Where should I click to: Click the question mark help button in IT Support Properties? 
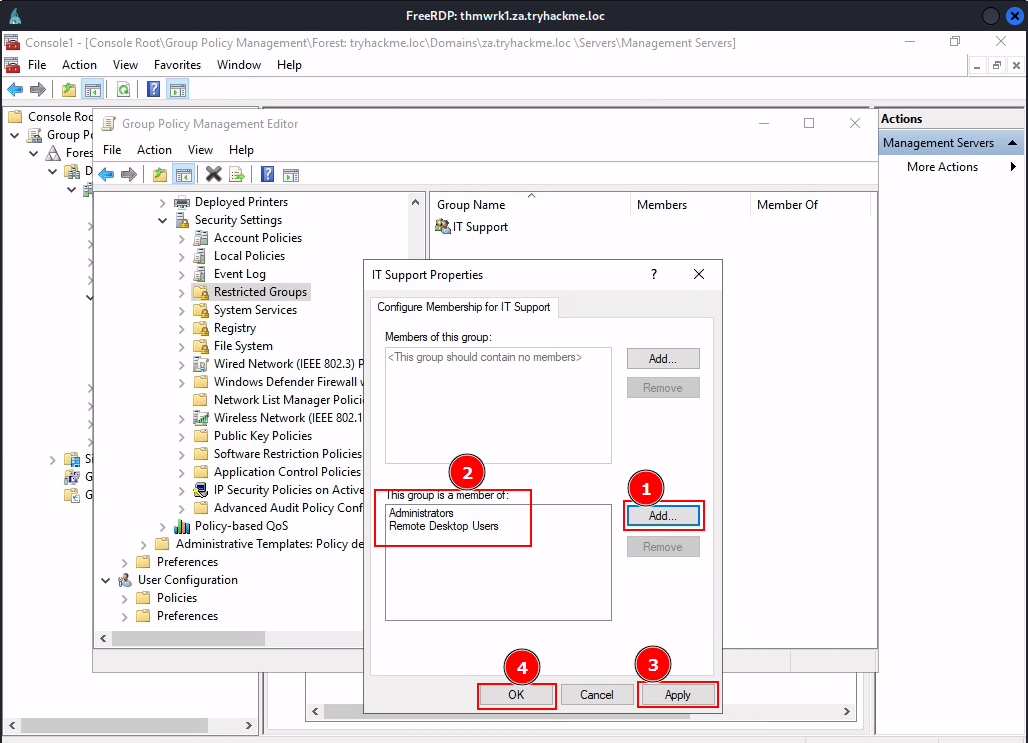point(654,274)
